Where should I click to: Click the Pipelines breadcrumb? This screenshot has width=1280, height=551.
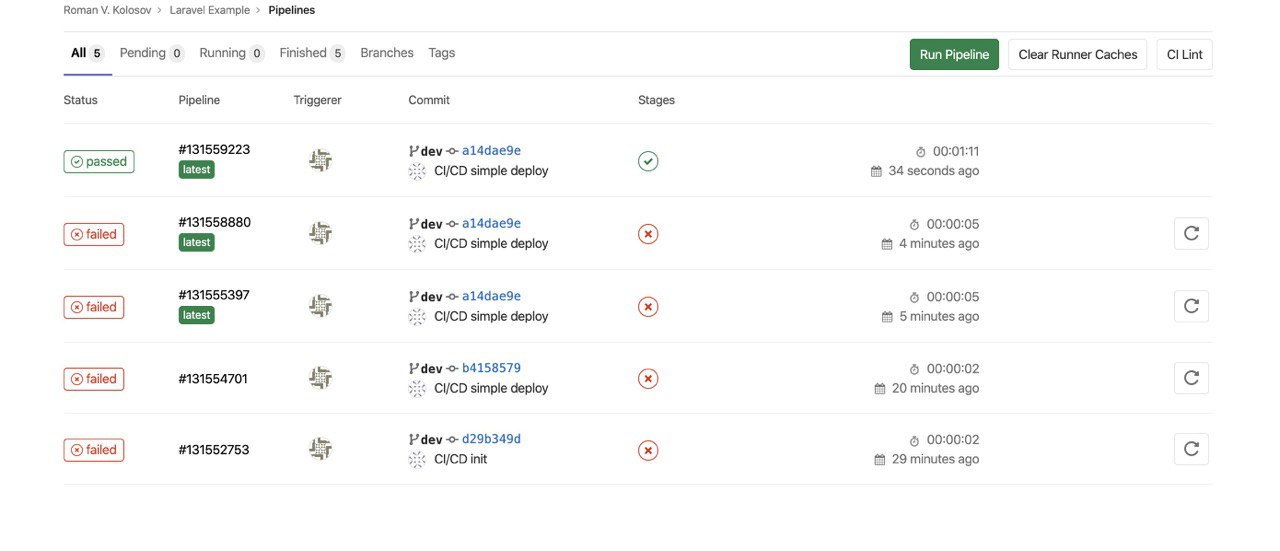292,10
